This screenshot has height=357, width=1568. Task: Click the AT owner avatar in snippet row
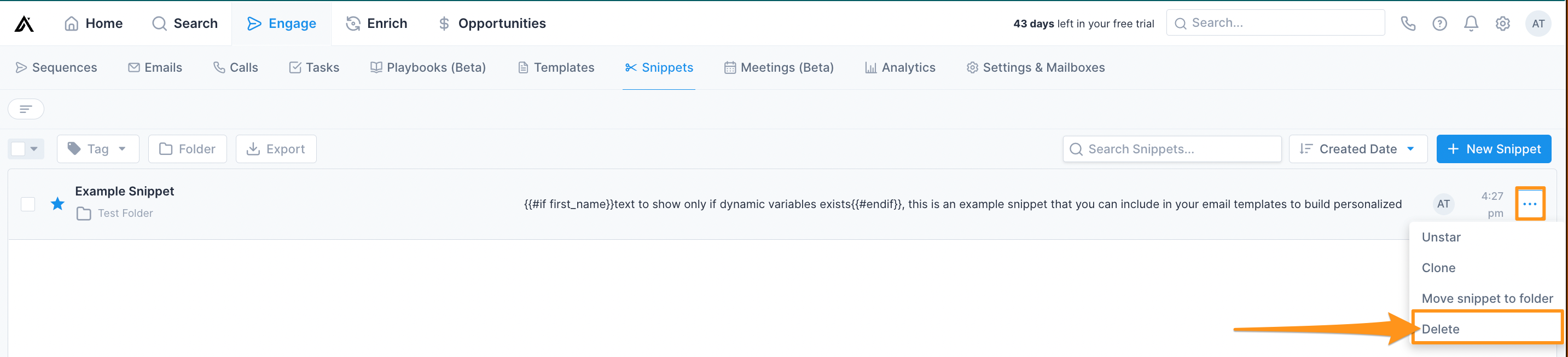pos(1443,204)
